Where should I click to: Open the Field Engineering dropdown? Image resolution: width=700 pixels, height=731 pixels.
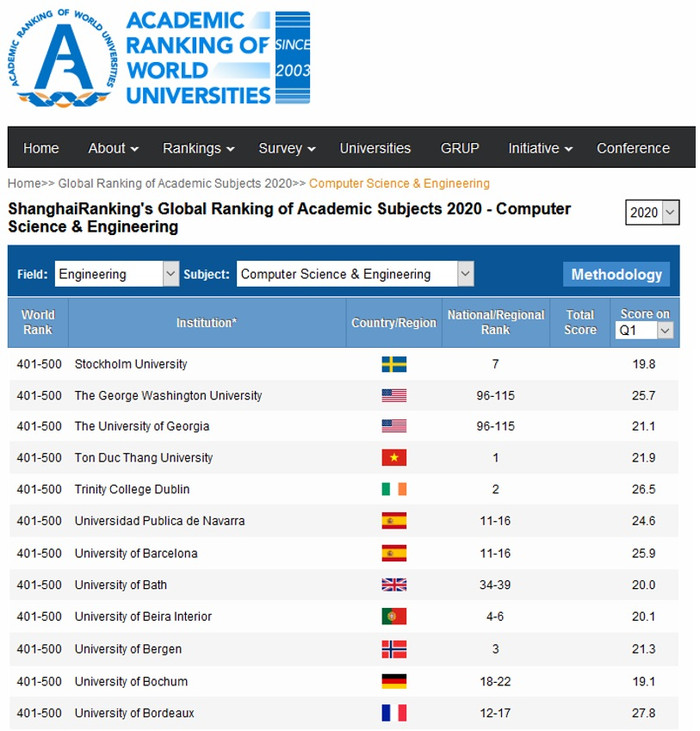click(116, 274)
